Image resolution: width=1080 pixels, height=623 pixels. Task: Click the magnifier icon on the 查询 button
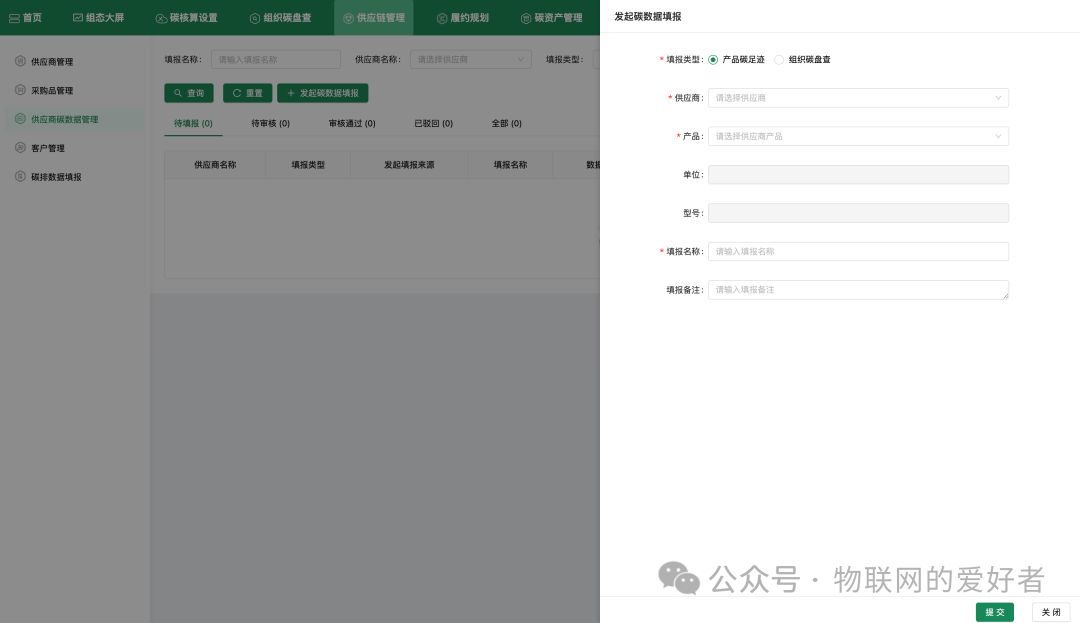coord(176,93)
